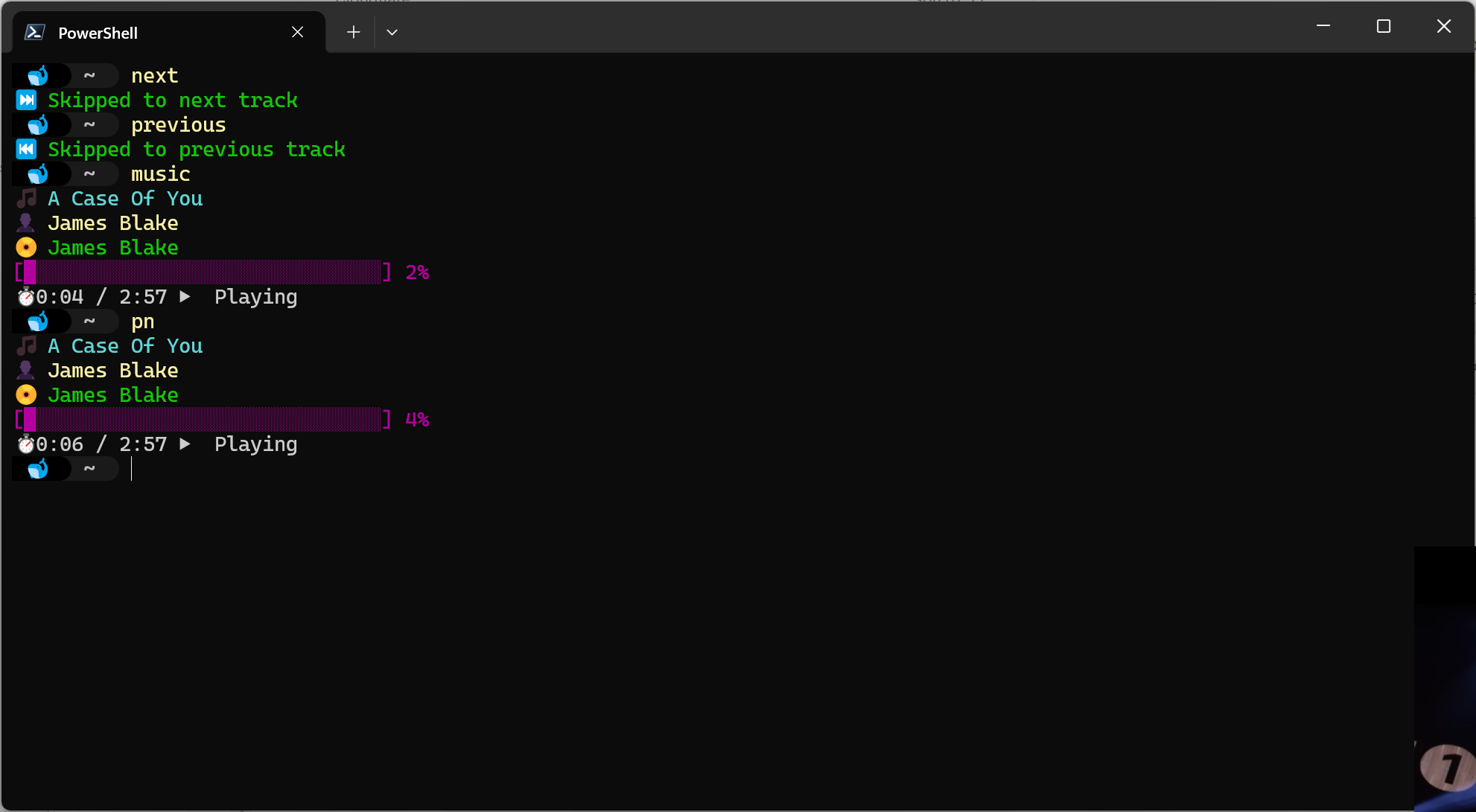
Task: Click the PowerShell icon in the tab
Action: (34, 32)
